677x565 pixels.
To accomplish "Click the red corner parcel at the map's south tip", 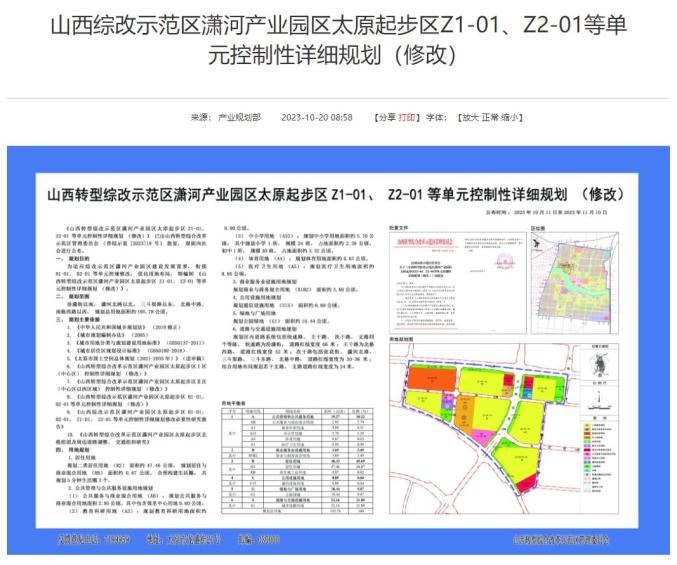I will pos(527,483).
